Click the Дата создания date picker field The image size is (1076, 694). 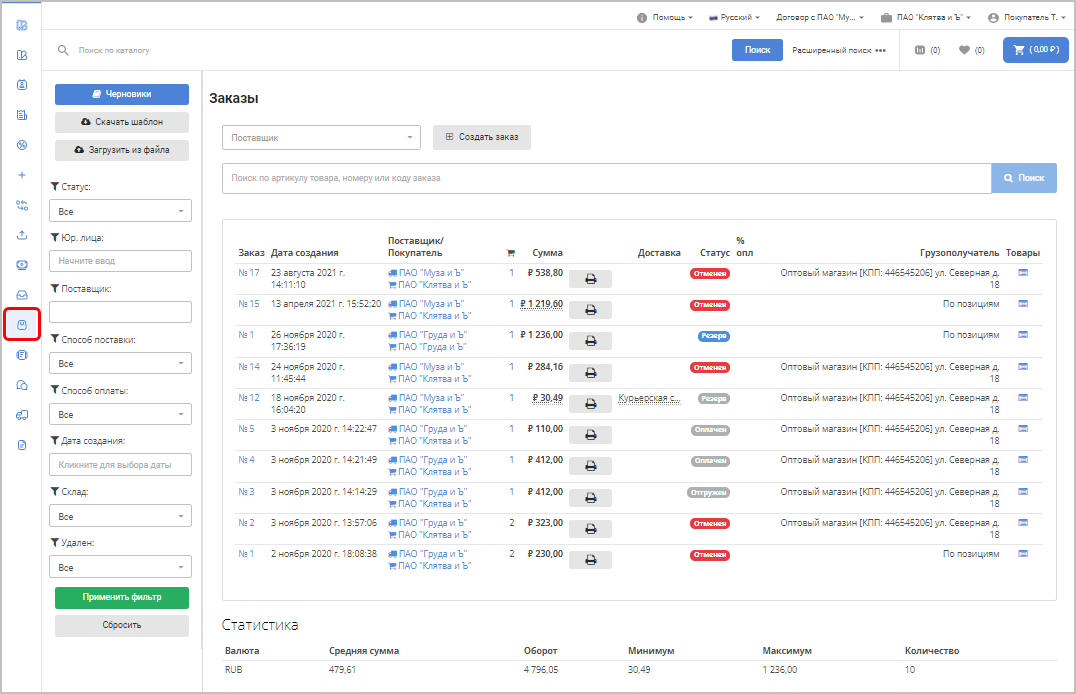click(120, 465)
